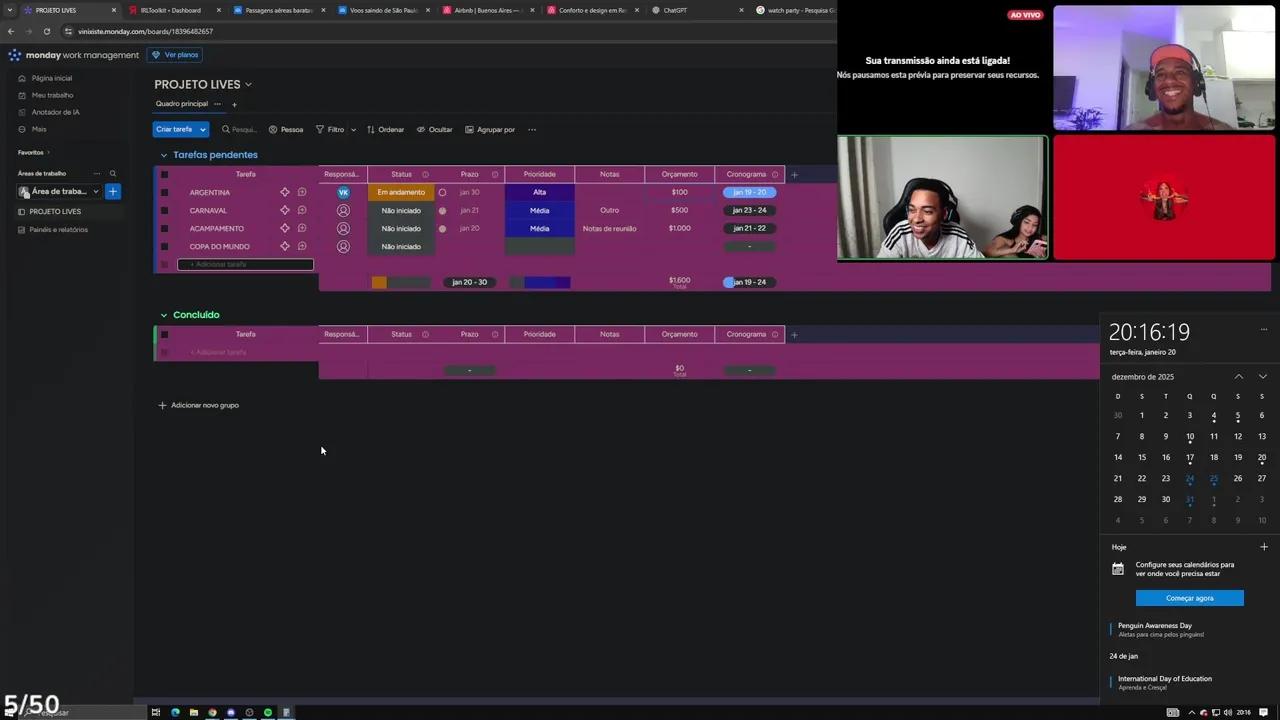The height and width of the screenshot is (720, 1280).
Task: Open the PROJETO LIVES title dropdown
Action: tap(248, 85)
